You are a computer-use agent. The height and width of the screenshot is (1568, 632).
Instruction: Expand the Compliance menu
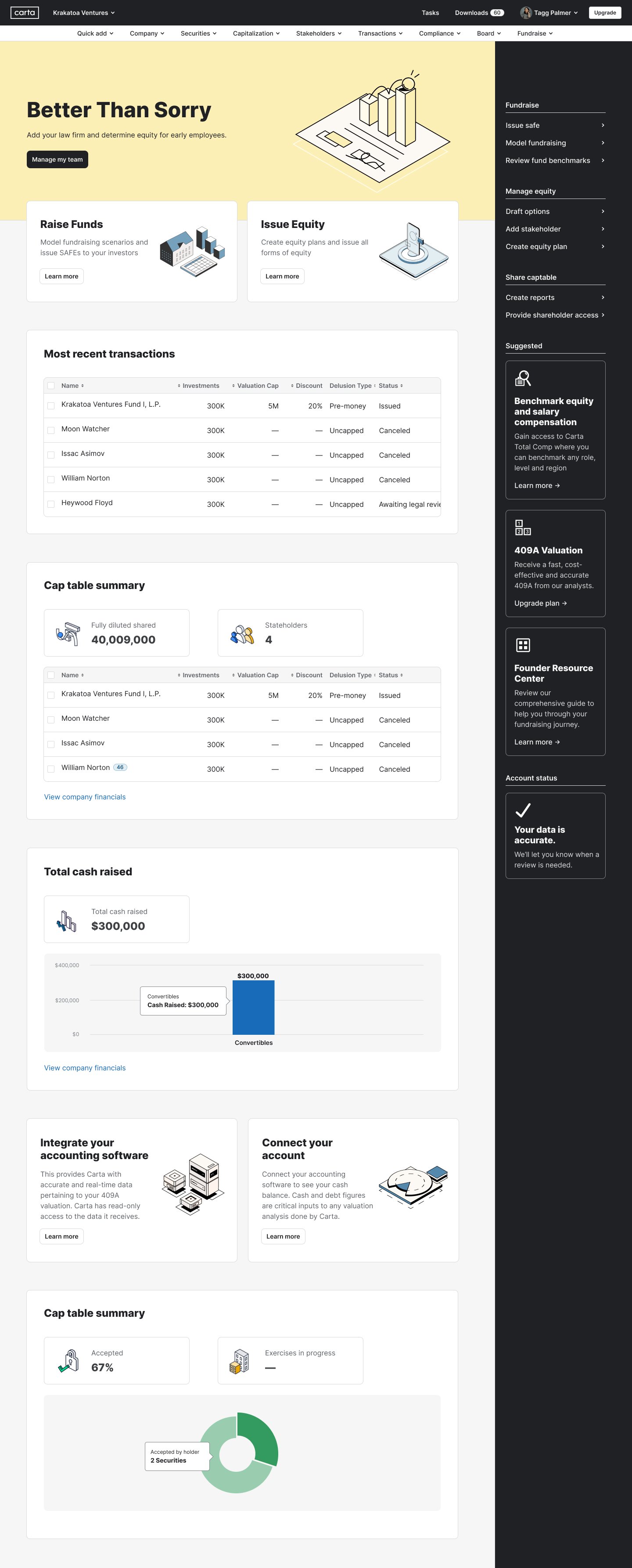(x=440, y=33)
